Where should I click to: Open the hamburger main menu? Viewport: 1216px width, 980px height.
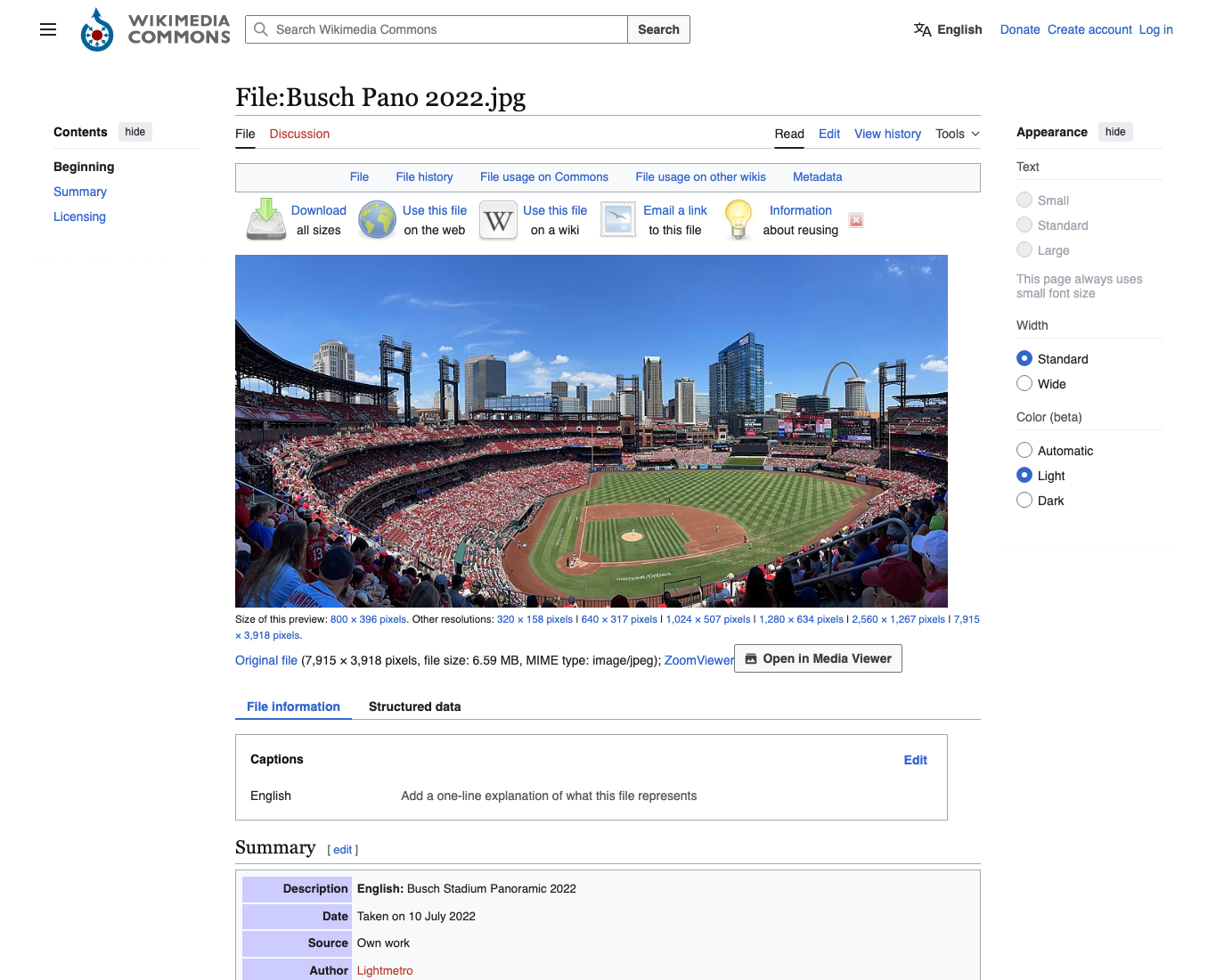coord(48,29)
